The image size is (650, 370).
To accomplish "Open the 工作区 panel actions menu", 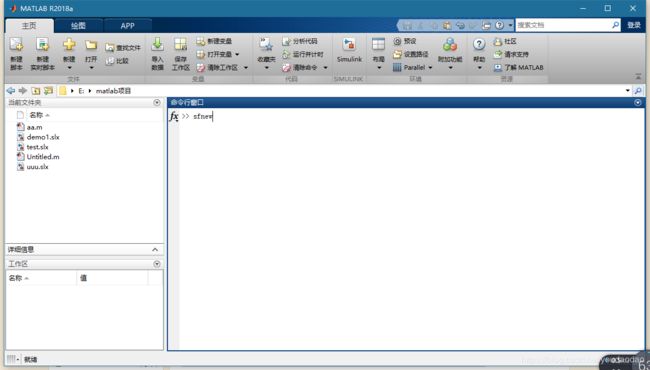I will 157,264.
